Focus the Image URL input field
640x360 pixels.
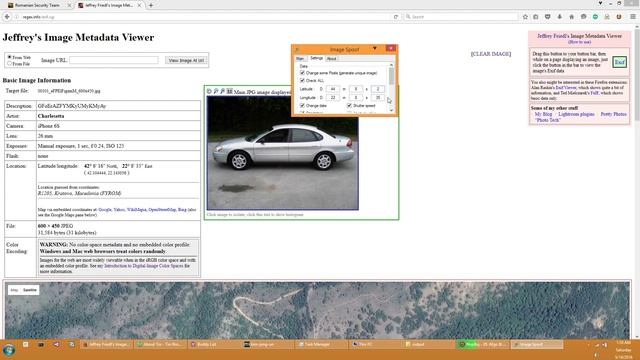tap(113, 60)
